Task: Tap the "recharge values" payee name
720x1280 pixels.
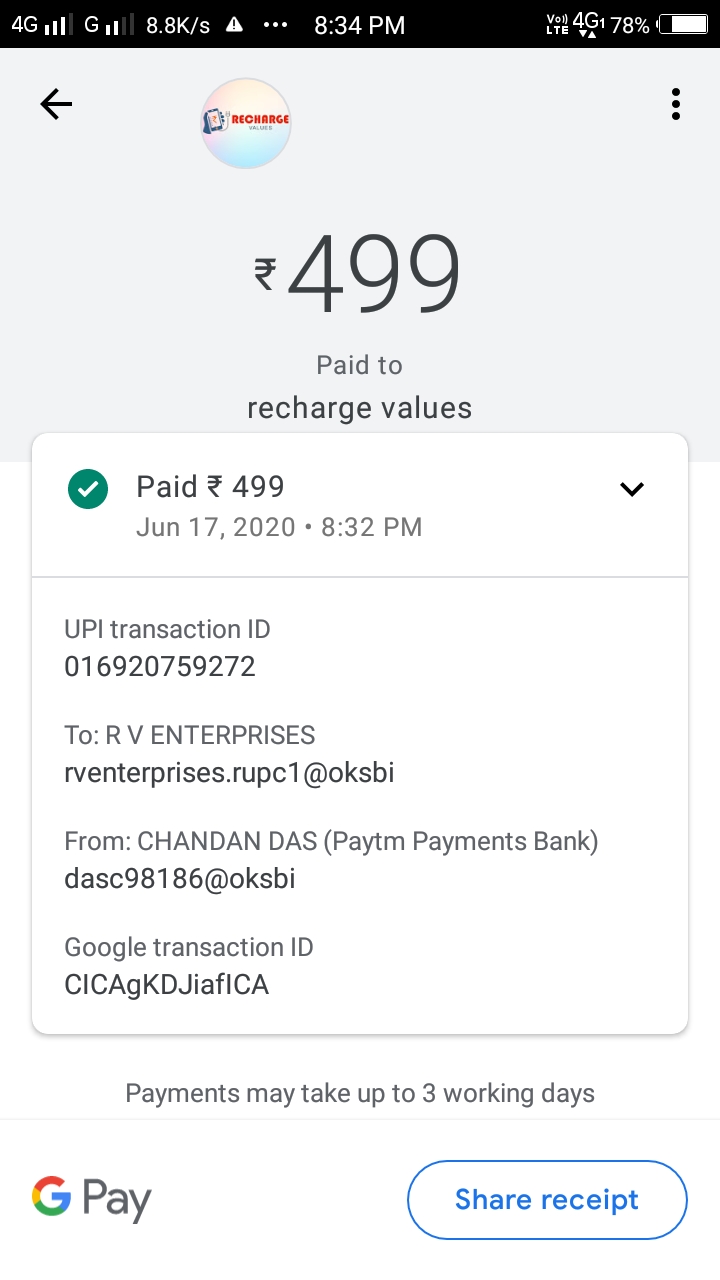Action: tap(359, 408)
